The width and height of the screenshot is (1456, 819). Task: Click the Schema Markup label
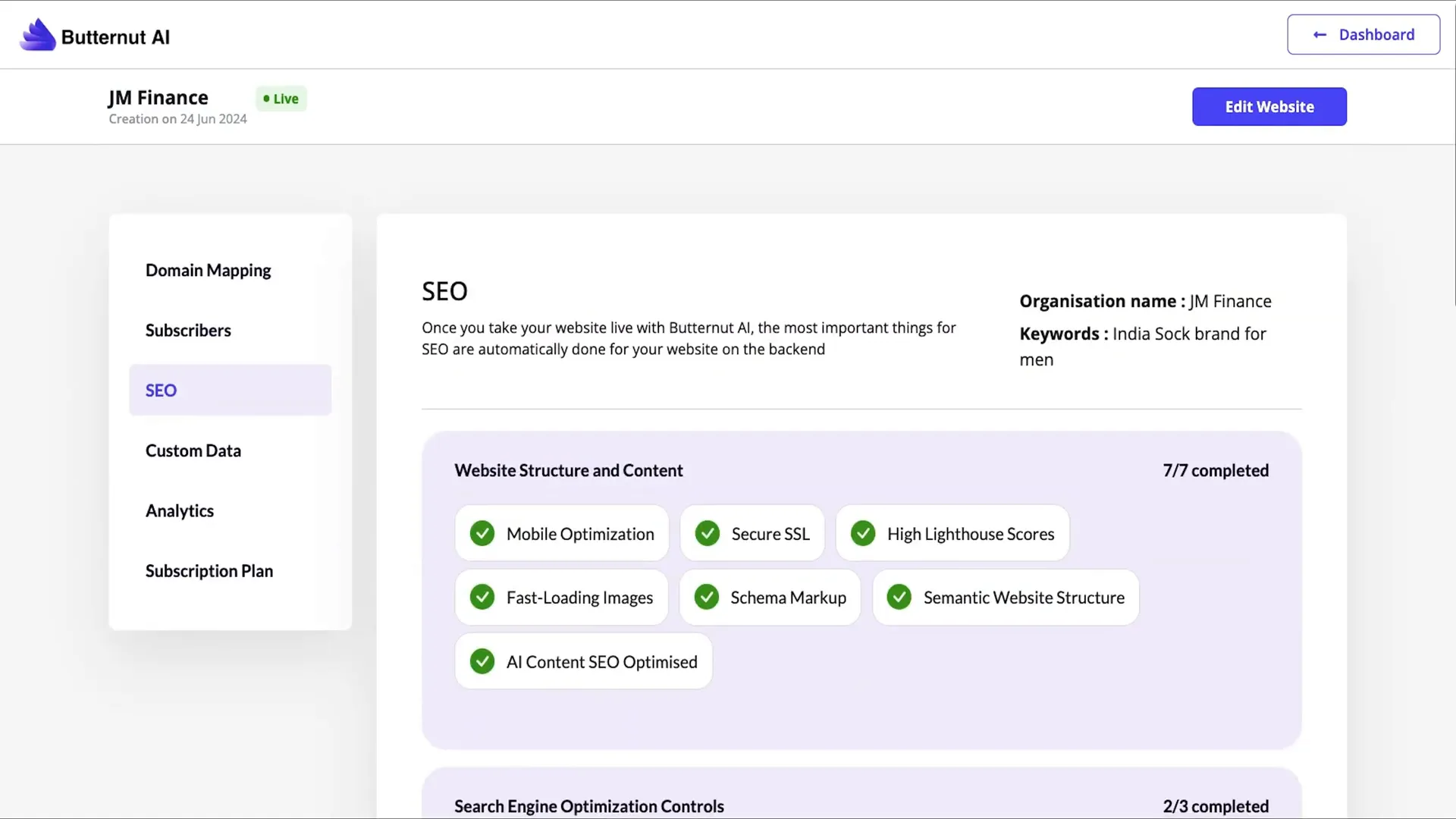tap(788, 598)
